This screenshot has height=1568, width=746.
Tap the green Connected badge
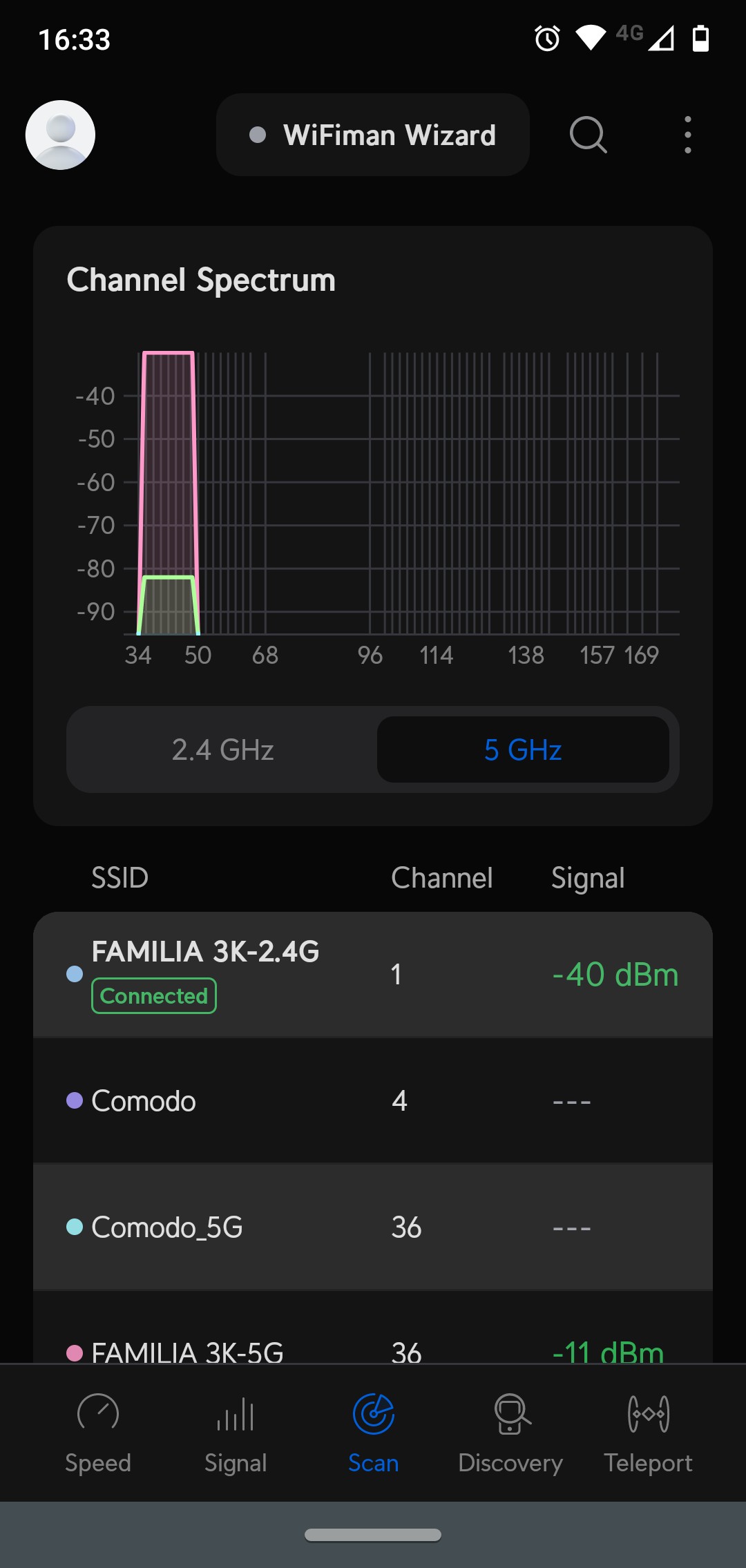pos(154,996)
